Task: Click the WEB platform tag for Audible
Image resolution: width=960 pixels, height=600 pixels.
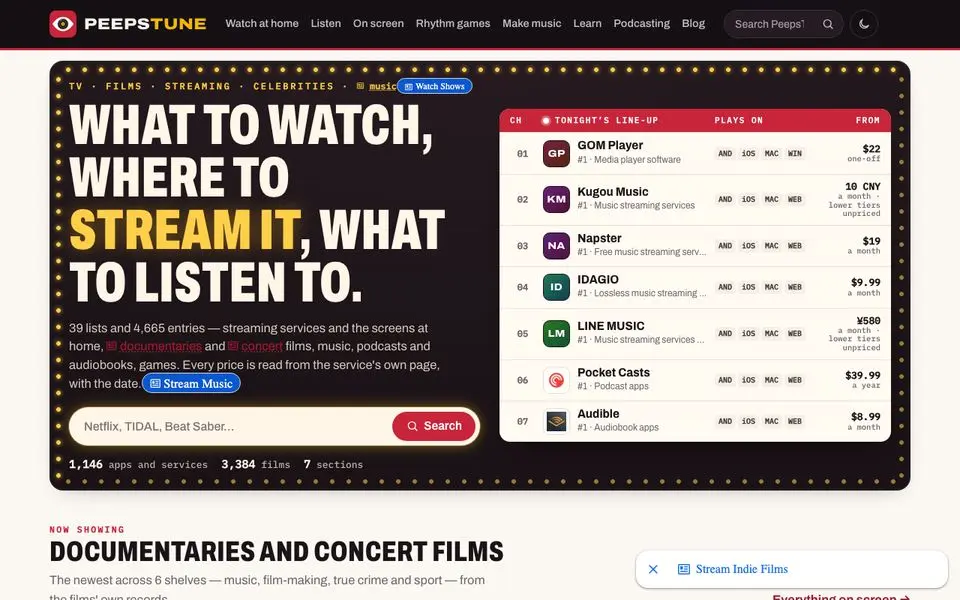Action: click(x=795, y=421)
